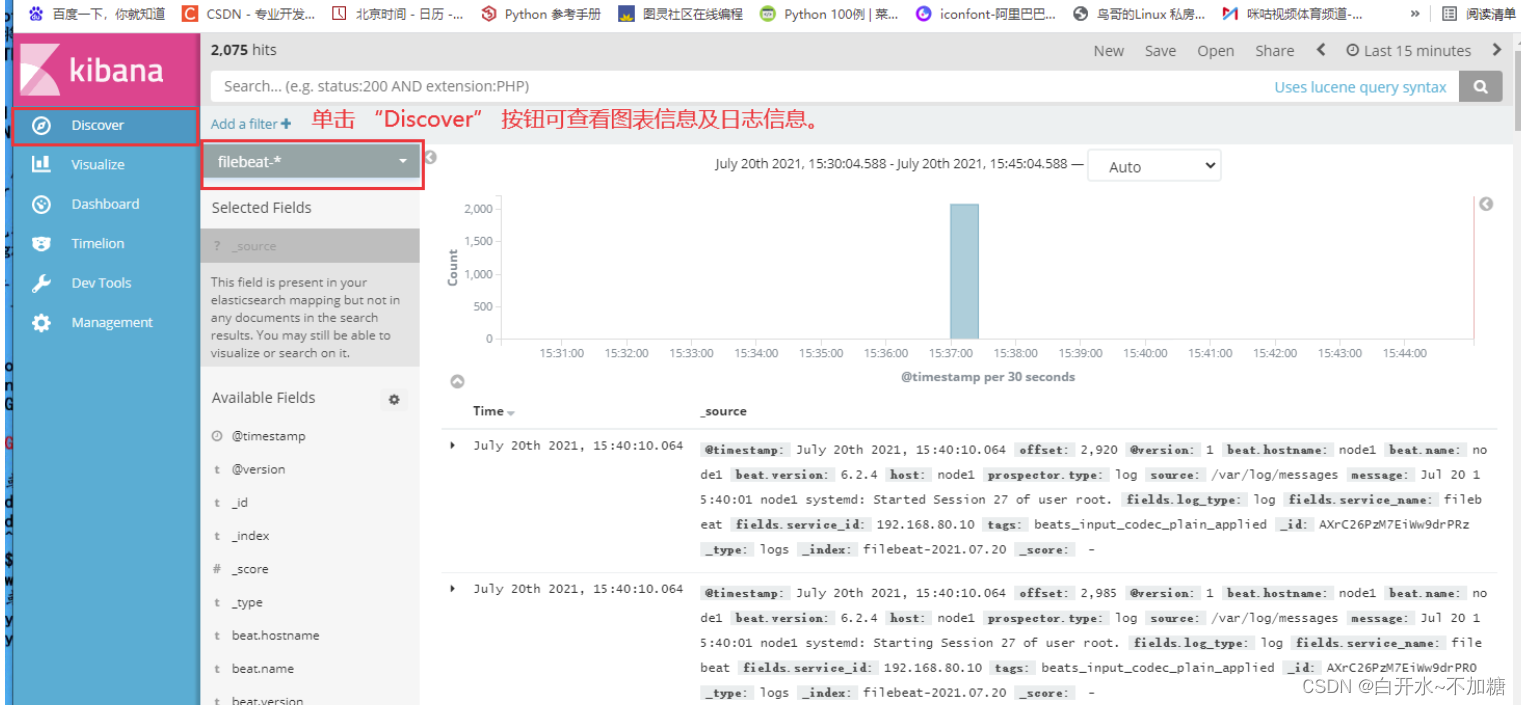Click the hash type icon beside _score field

point(217,570)
